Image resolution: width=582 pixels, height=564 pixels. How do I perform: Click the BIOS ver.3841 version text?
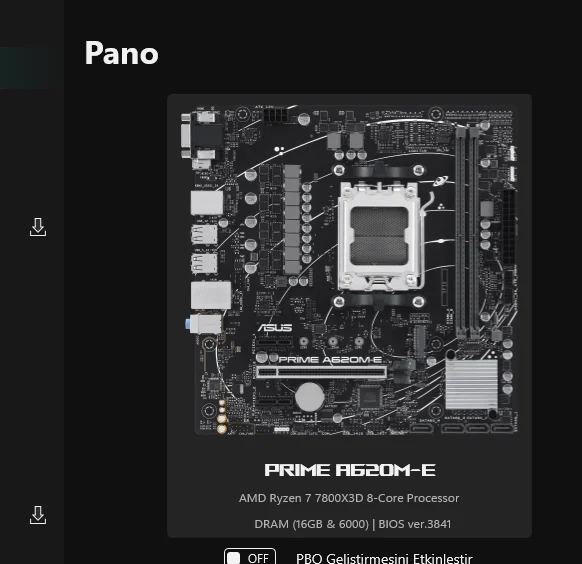[415, 524]
